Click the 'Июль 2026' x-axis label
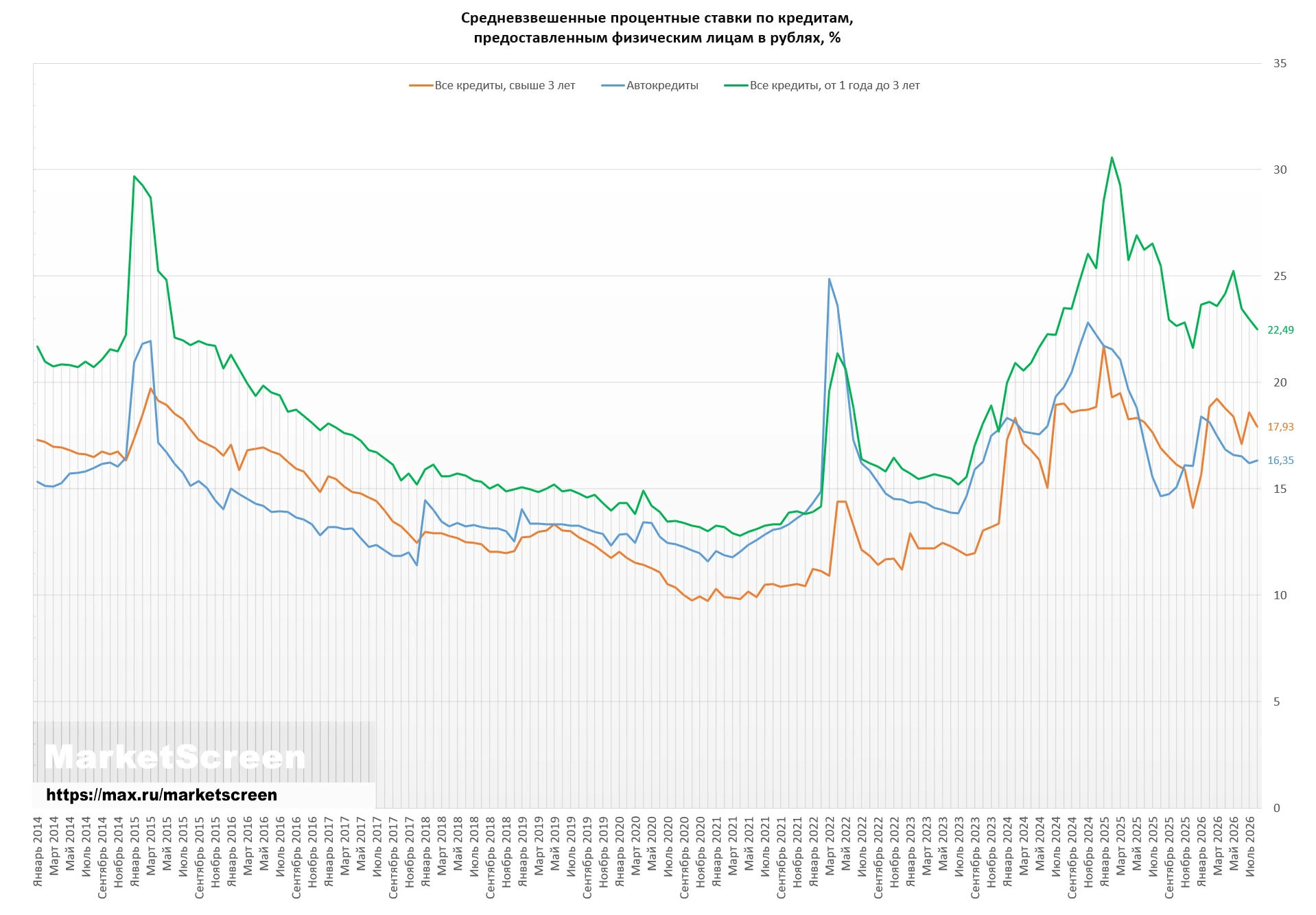The height and width of the screenshot is (915, 1316). click(x=1249, y=846)
